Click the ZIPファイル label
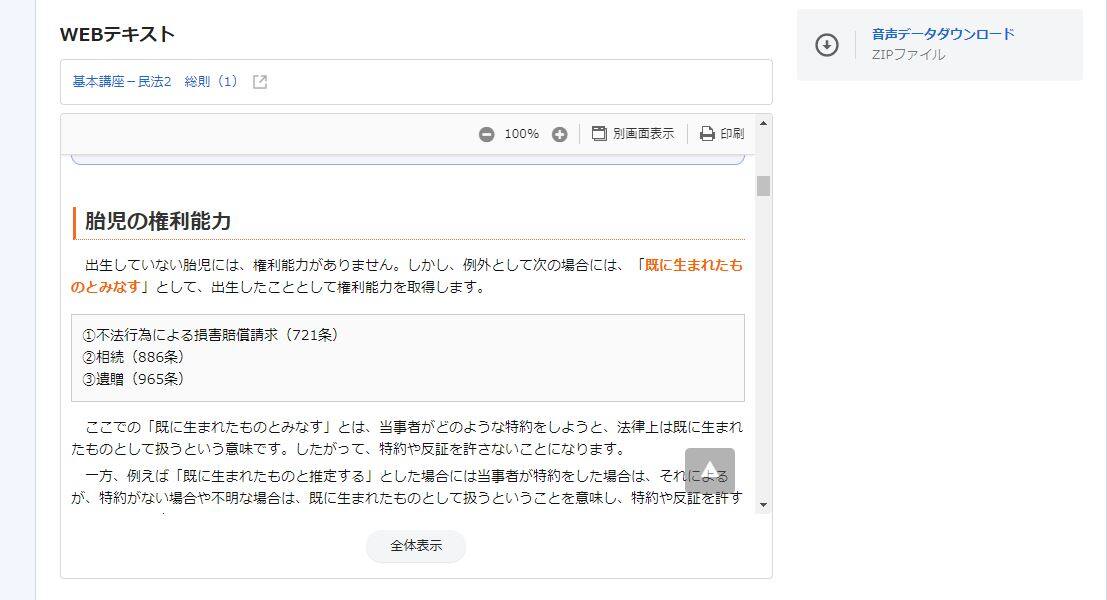Viewport: 1107px width, 600px height. click(x=908, y=54)
